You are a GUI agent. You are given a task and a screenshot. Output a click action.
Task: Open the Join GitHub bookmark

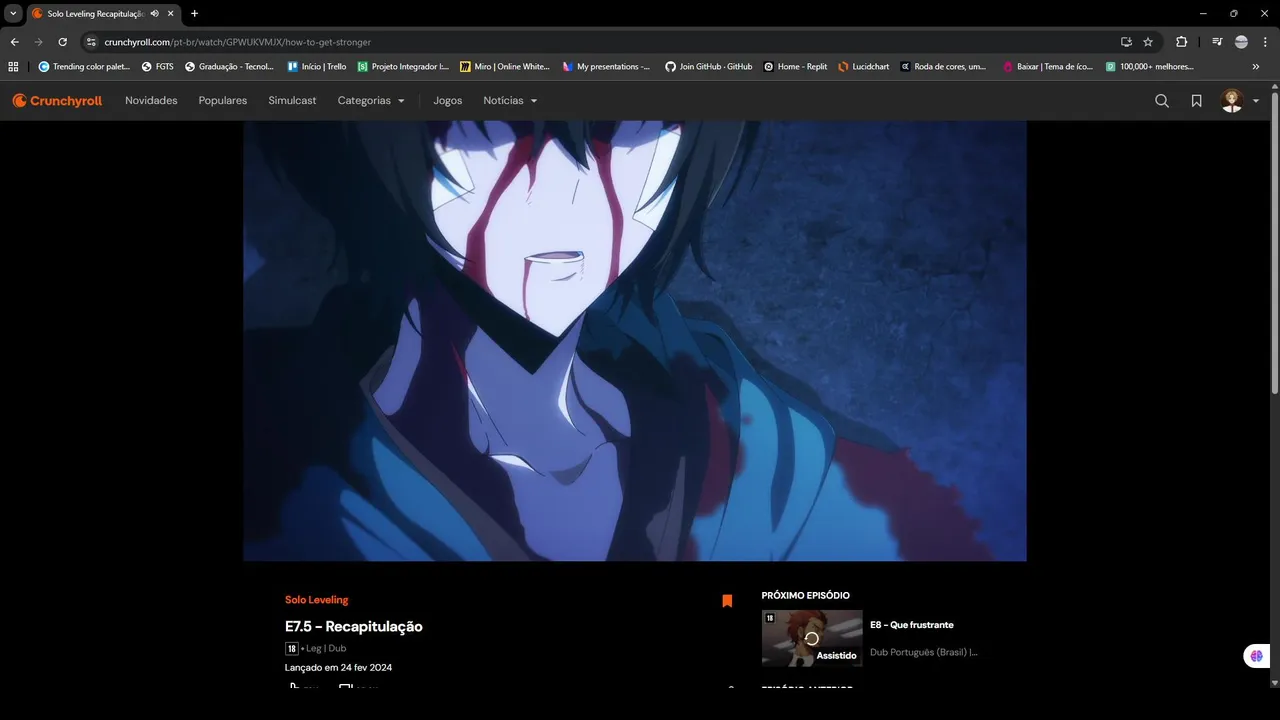coord(709,67)
